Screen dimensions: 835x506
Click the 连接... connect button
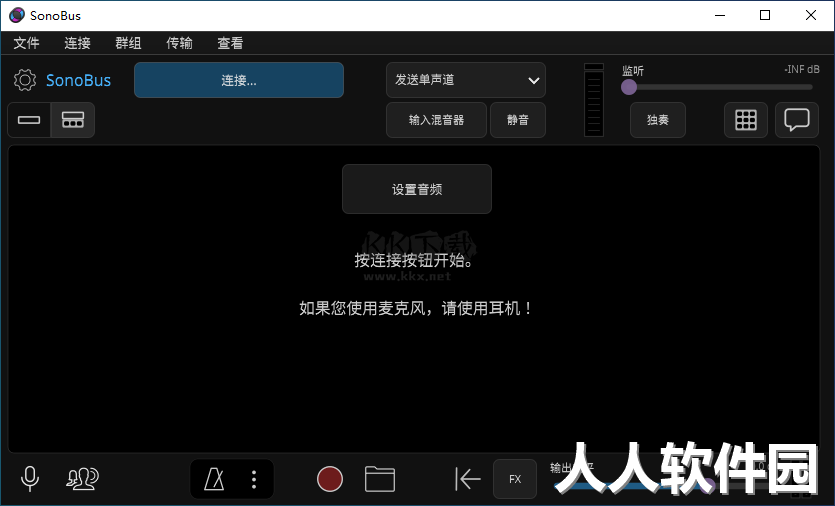[x=239, y=80]
